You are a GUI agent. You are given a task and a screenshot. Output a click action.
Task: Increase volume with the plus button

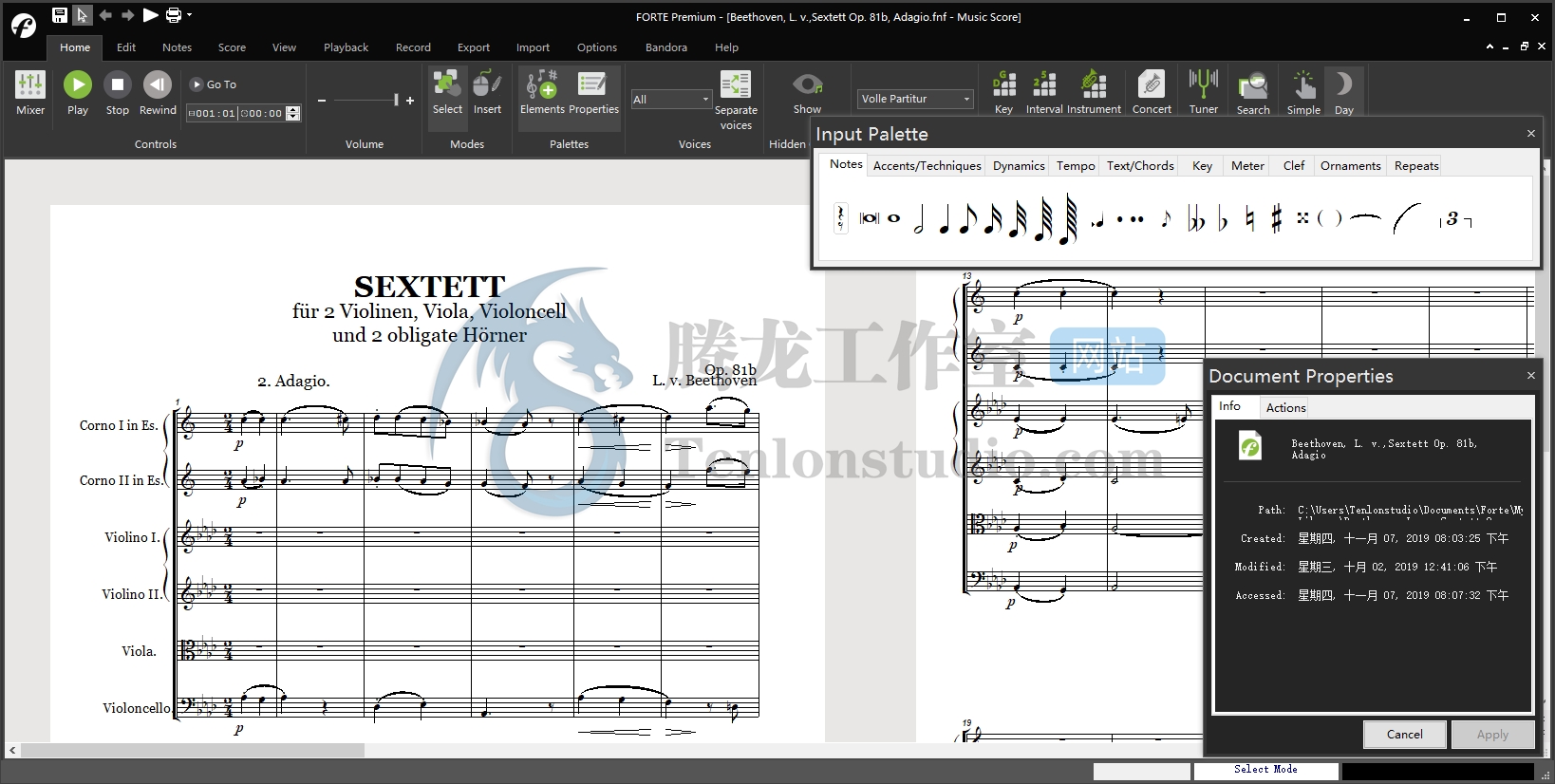point(410,101)
